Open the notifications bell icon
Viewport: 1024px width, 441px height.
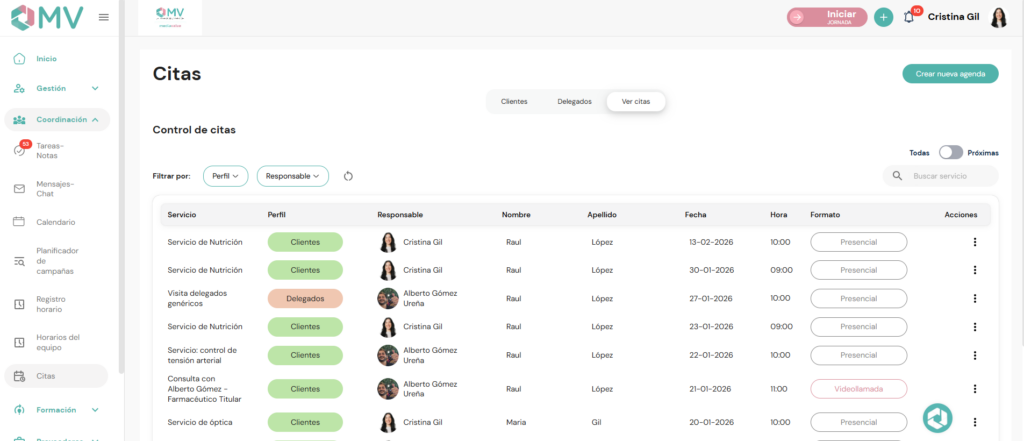point(908,17)
